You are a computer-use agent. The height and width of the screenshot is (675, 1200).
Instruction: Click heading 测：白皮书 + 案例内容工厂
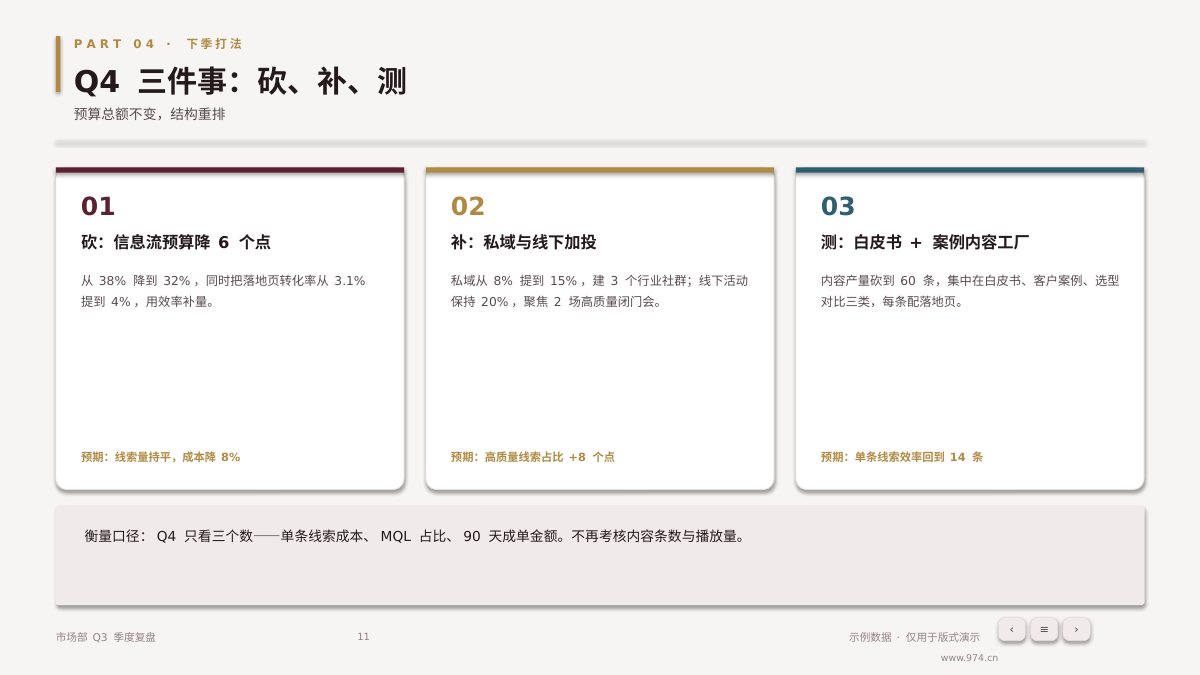[925, 242]
